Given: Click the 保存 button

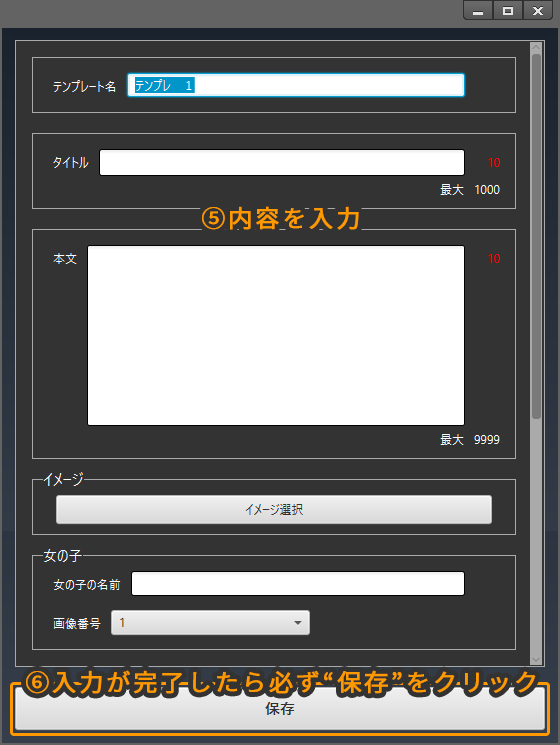Looking at the screenshot, I should (x=280, y=709).
